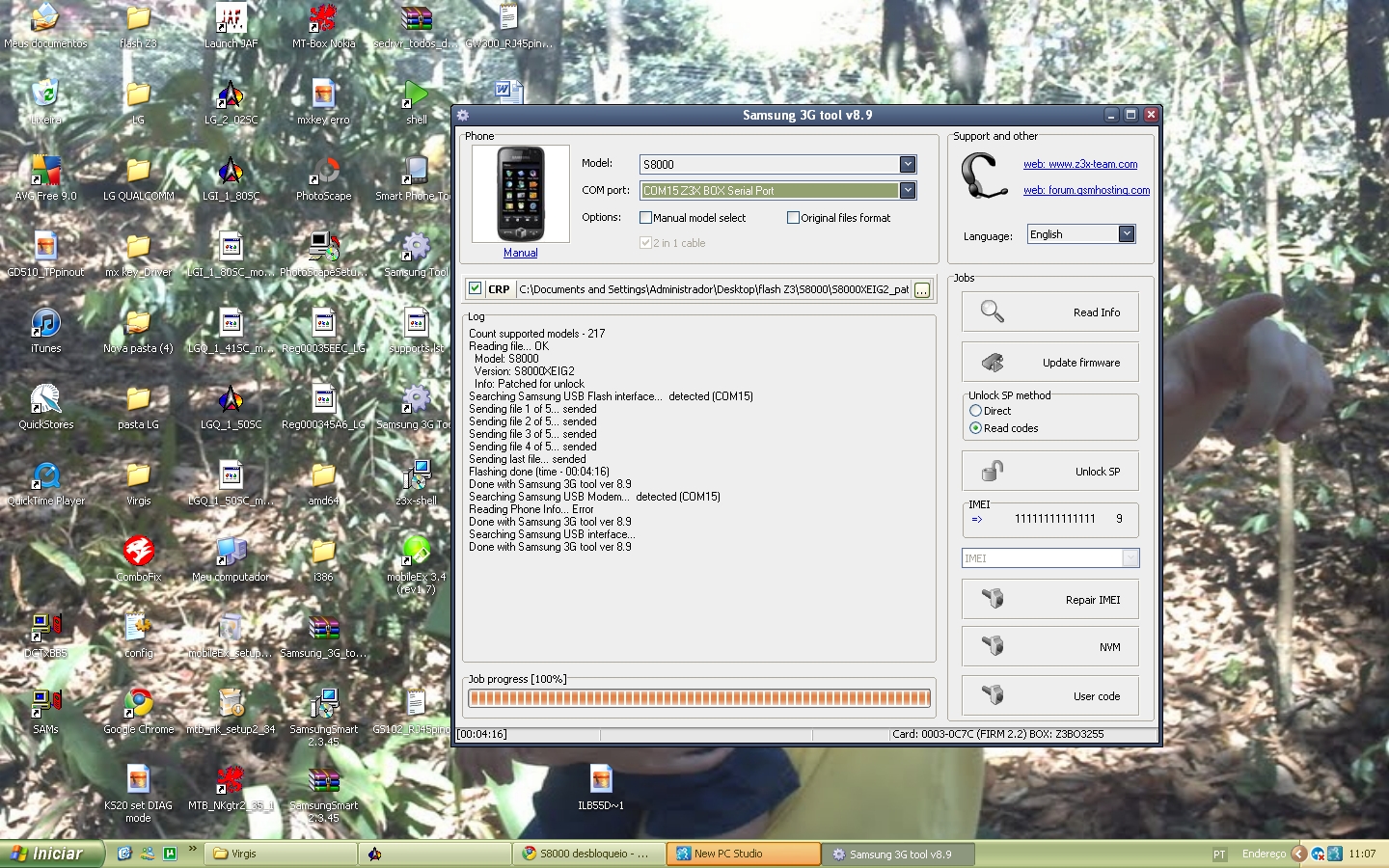Click the Job progress bar
The height and width of the screenshot is (868, 1389).
[x=699, y=697]
